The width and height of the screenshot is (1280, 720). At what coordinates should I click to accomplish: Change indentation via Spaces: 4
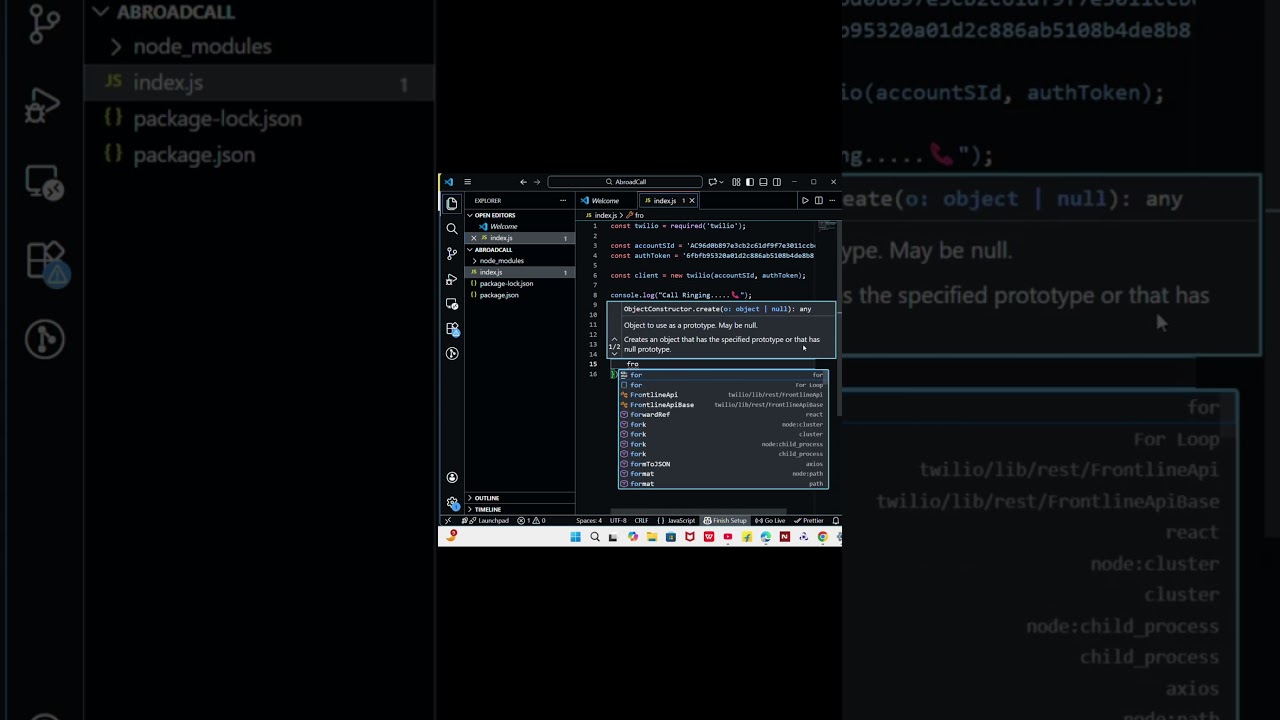click(589, 521)
